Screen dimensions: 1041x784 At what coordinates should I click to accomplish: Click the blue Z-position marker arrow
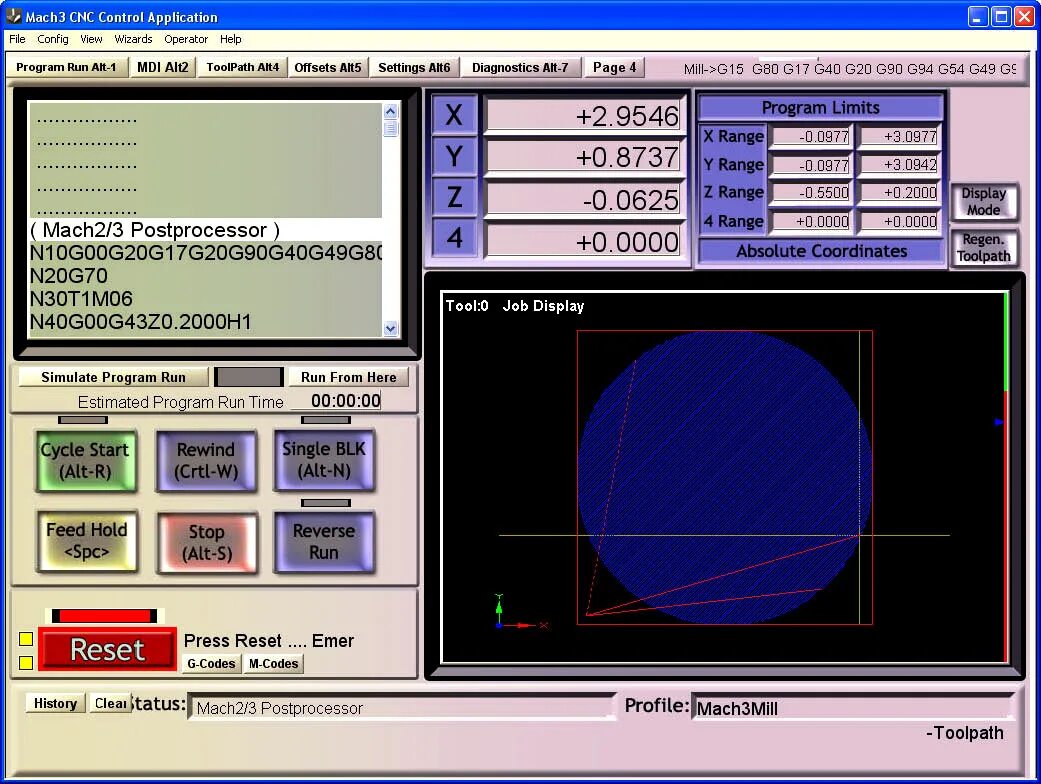(999, 422)
